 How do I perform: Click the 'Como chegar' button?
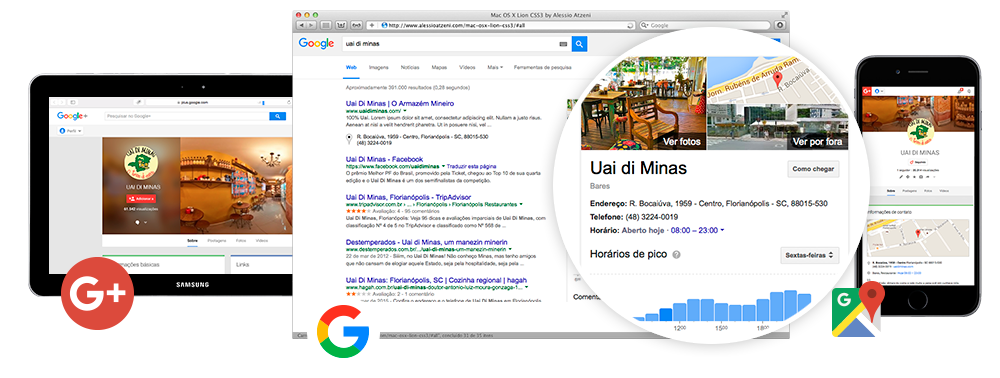813,169
